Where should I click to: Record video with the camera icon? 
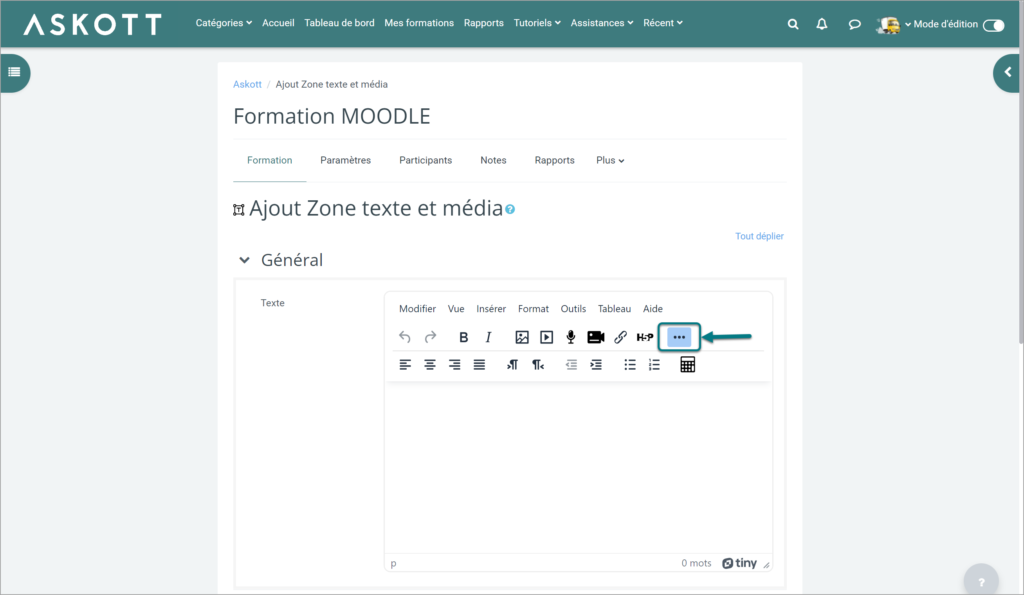coord(596,337)
